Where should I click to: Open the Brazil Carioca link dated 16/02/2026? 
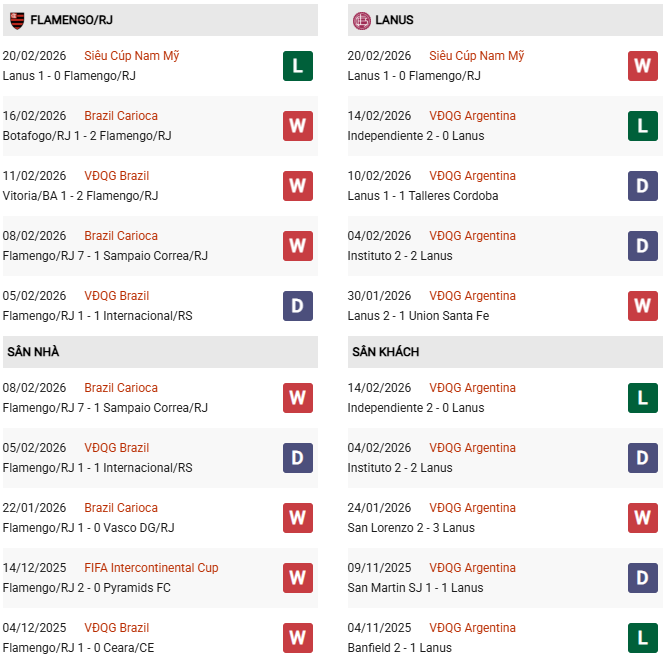pos(121,116)
